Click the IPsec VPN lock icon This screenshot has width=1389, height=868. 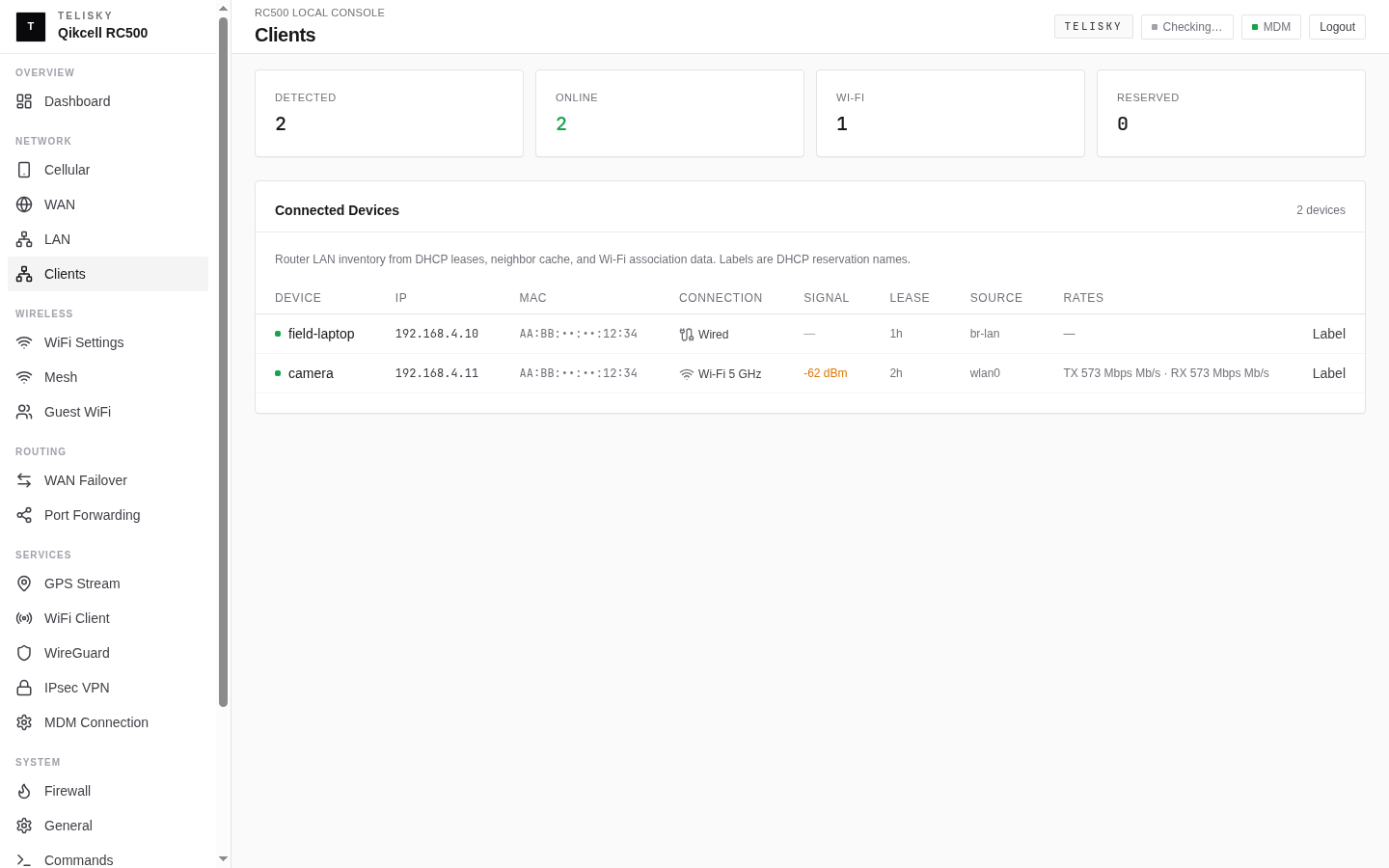point(24,688)
